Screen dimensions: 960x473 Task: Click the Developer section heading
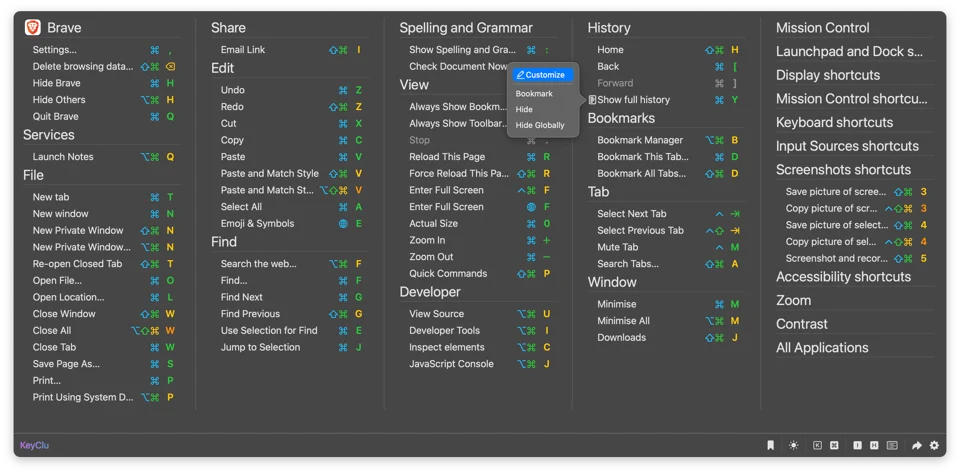click(x=430, y=292)
